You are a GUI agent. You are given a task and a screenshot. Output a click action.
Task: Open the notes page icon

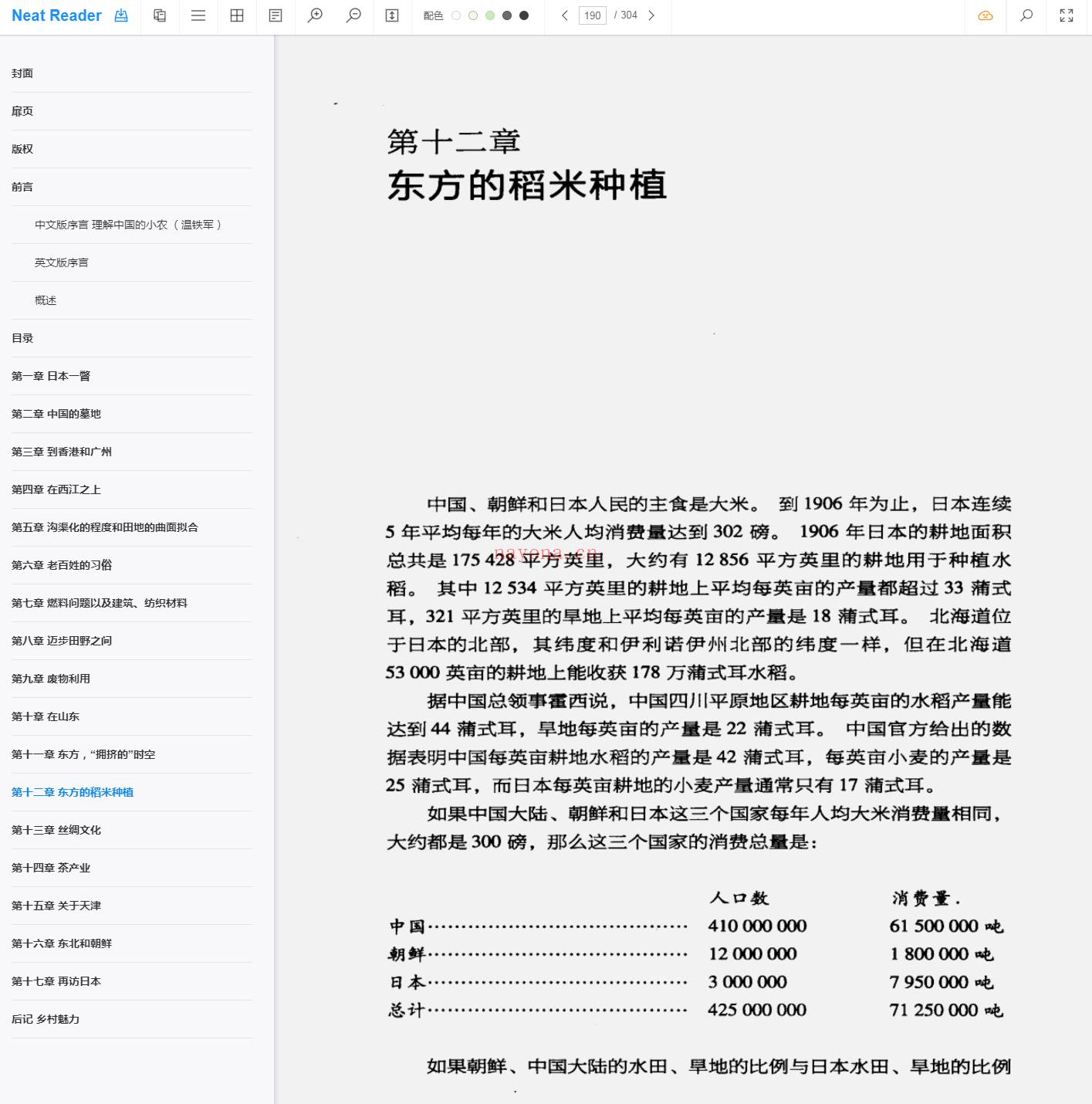click(x=276, y=15)
